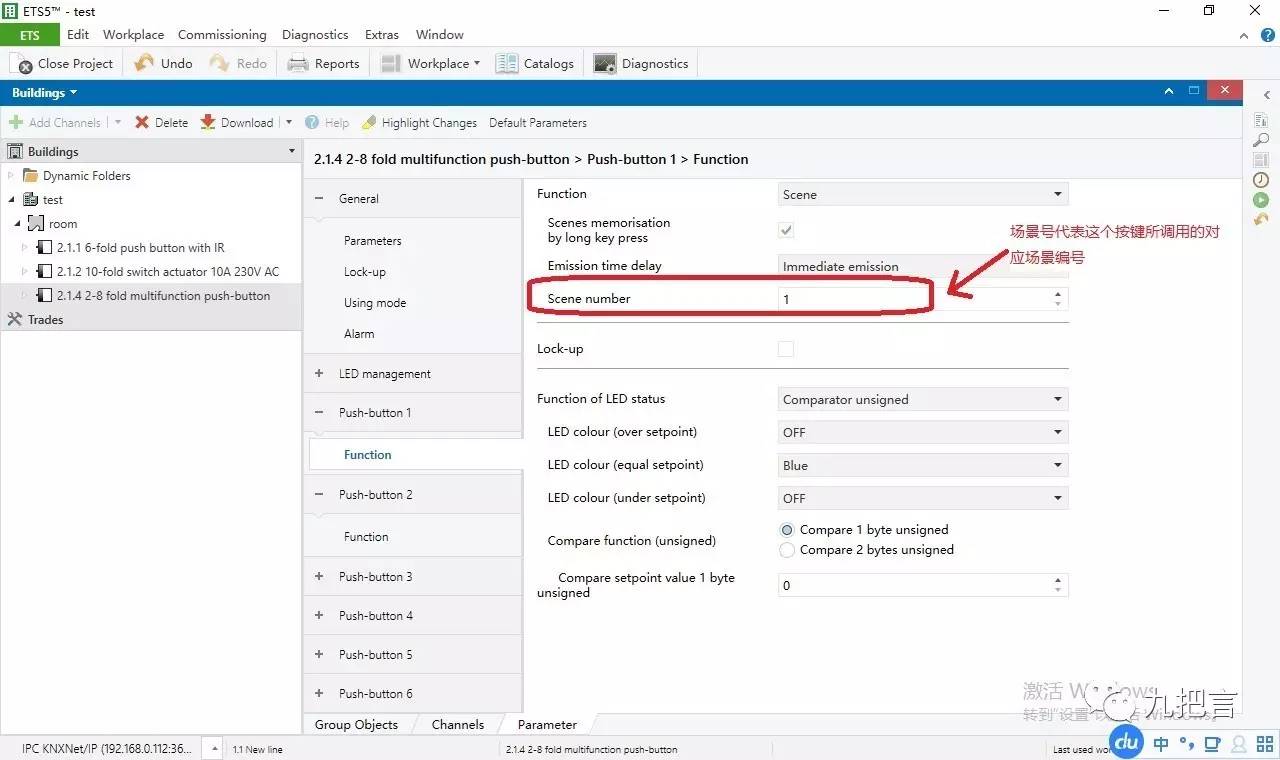
Task: Click the red Delete icon
Action: (142, 122)
